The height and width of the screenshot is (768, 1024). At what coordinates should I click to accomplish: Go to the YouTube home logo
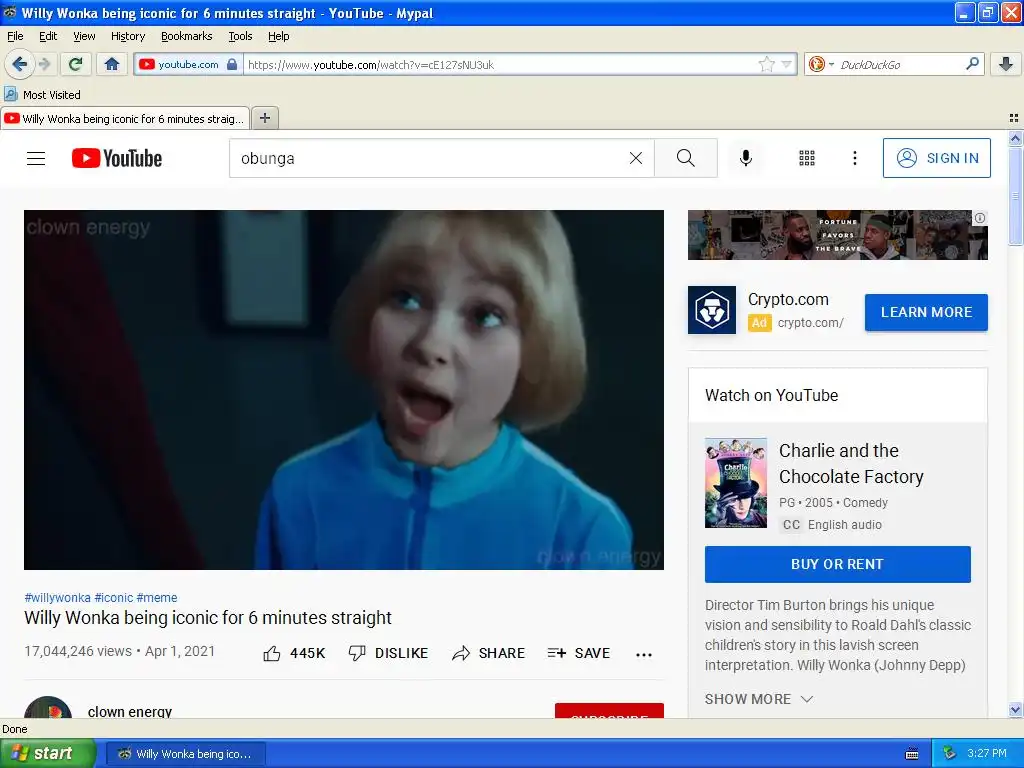click(117, 158)
